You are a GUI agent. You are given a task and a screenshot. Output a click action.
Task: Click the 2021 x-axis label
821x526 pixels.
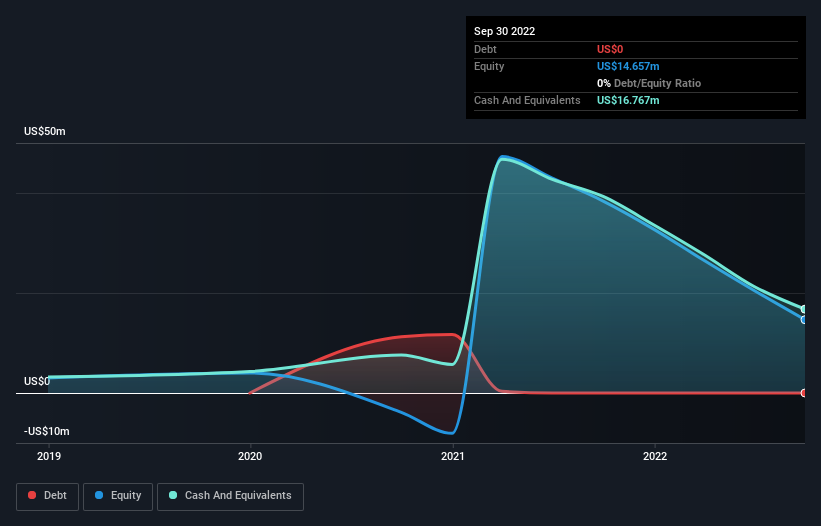(x=452, y=456)
